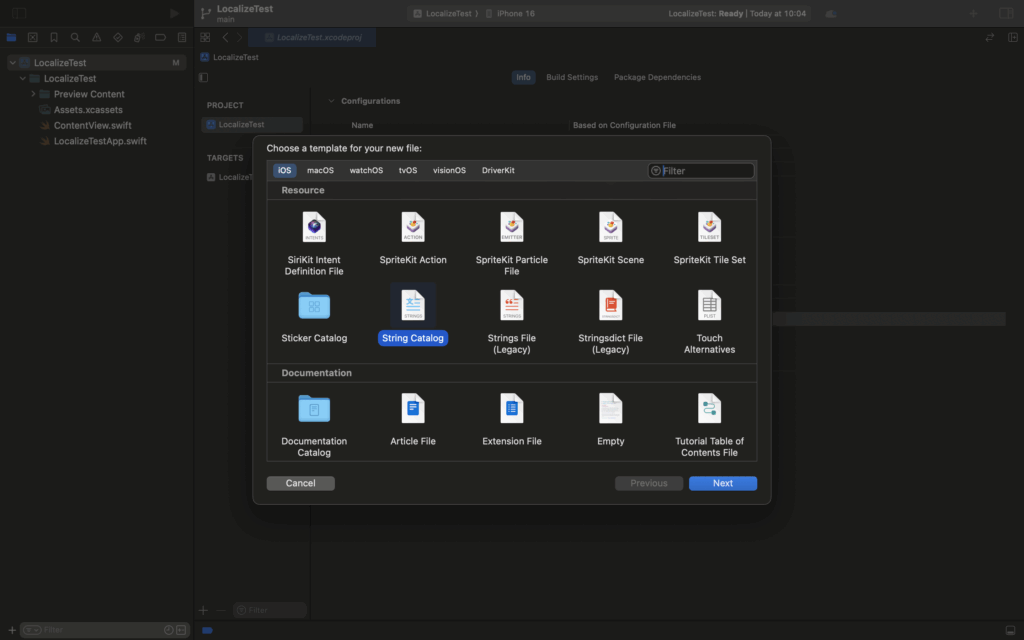This screenshot has height=640, width=1024.
Task: Switch to the macOS platform tab
Action: 320,170
